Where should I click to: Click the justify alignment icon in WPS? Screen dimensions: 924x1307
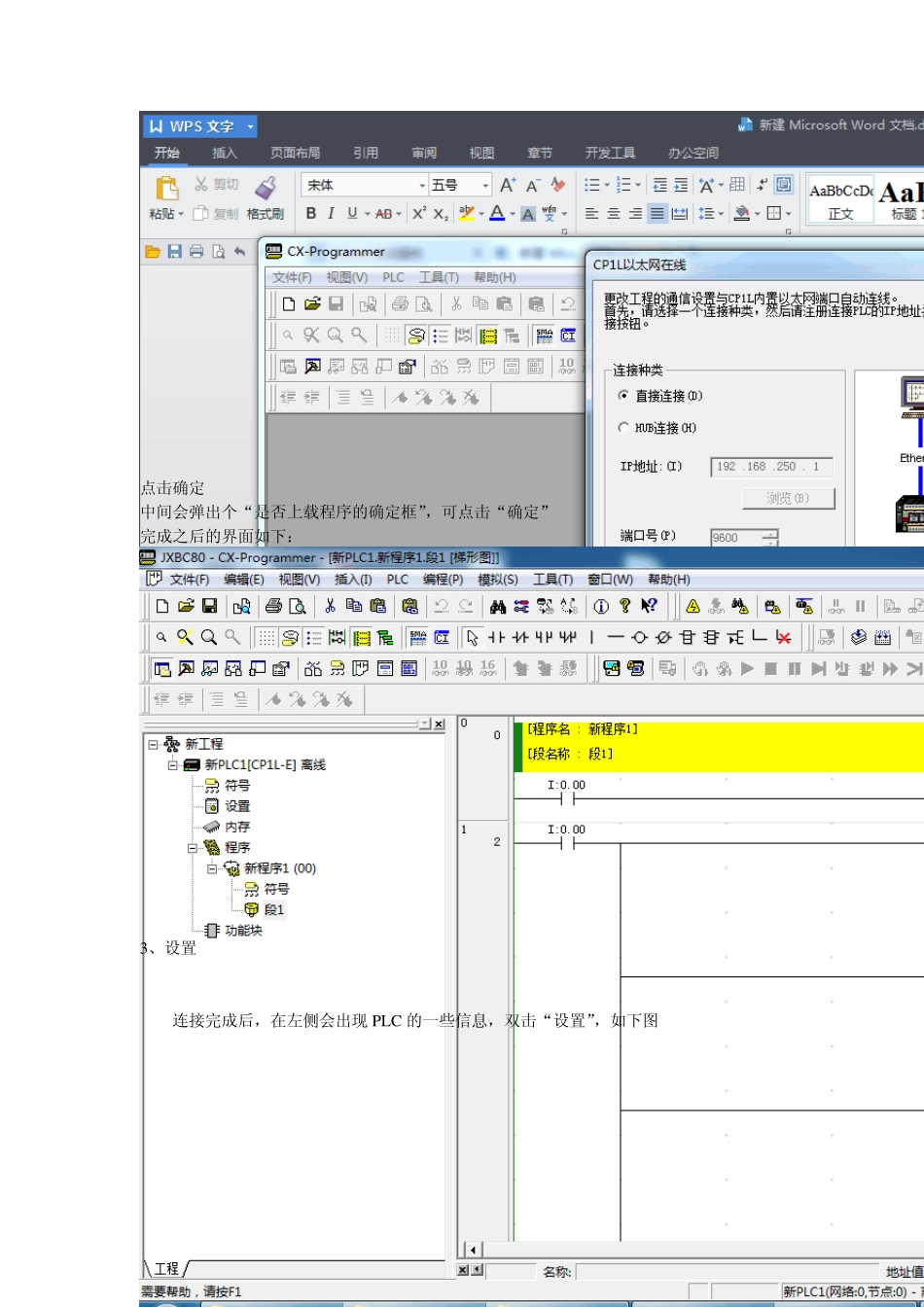pyautogui.click(x=657, y=213)
